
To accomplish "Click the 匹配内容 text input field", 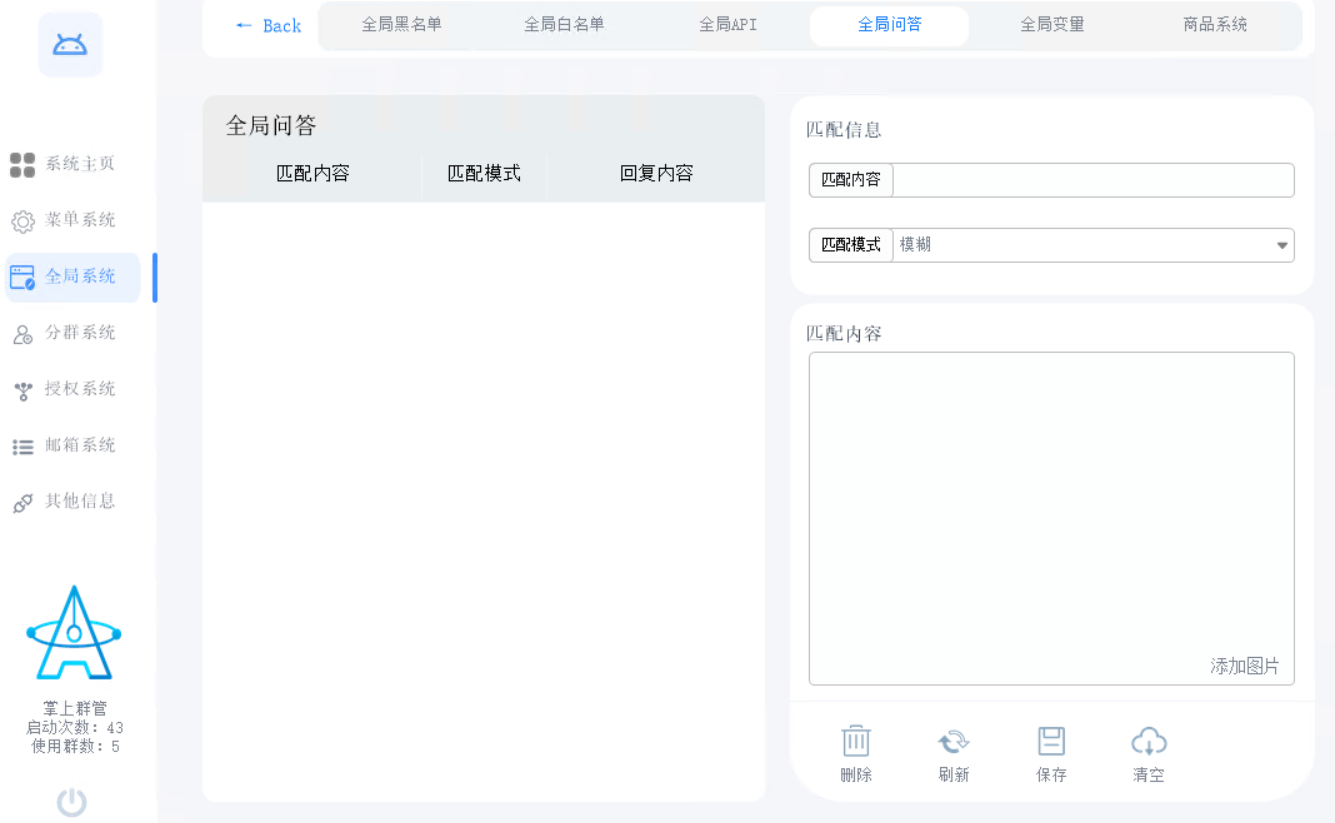I will pyautogui.click(x=1093, y=180).
